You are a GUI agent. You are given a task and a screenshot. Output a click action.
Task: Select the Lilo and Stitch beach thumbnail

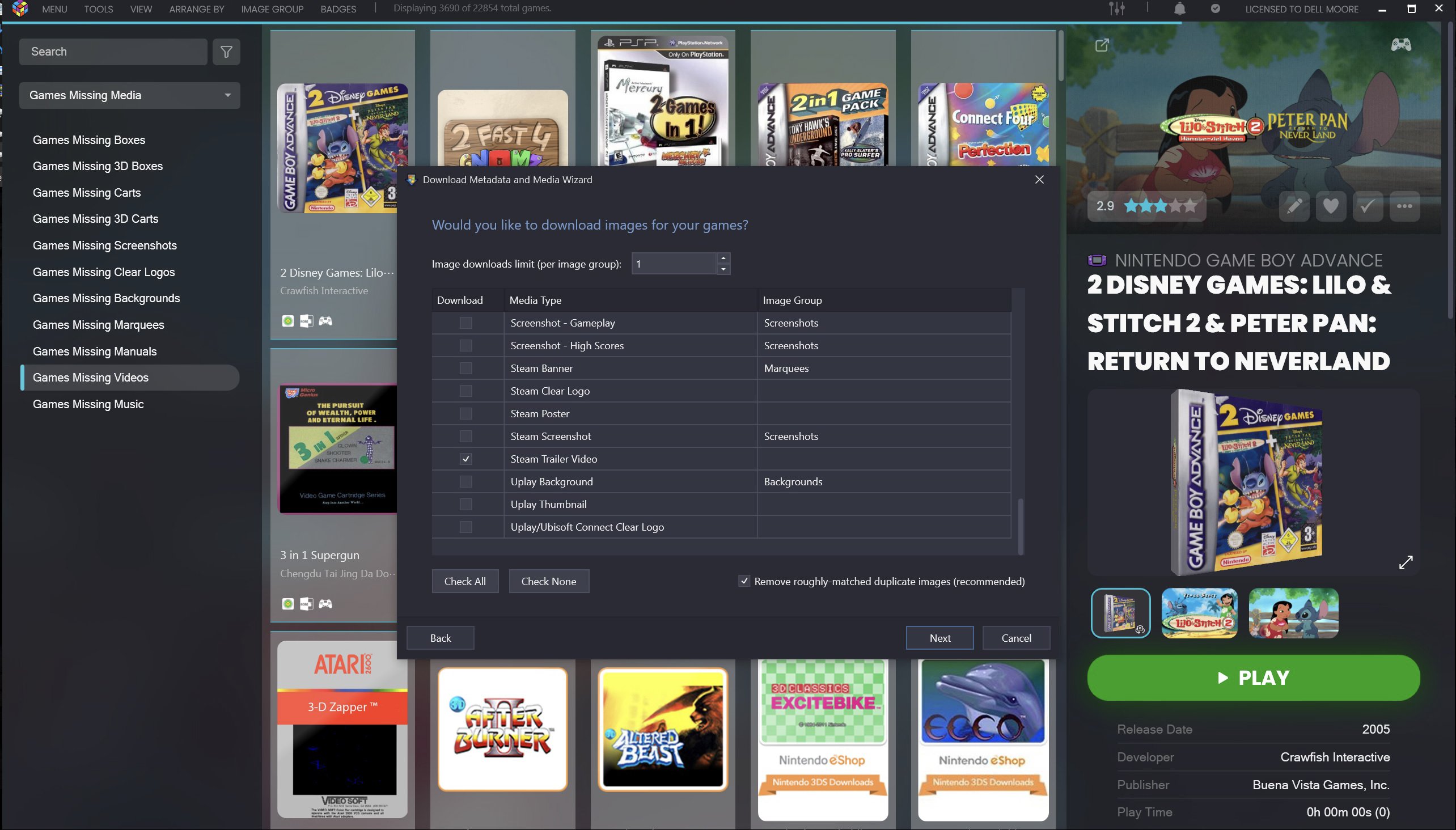point(1293,613)
